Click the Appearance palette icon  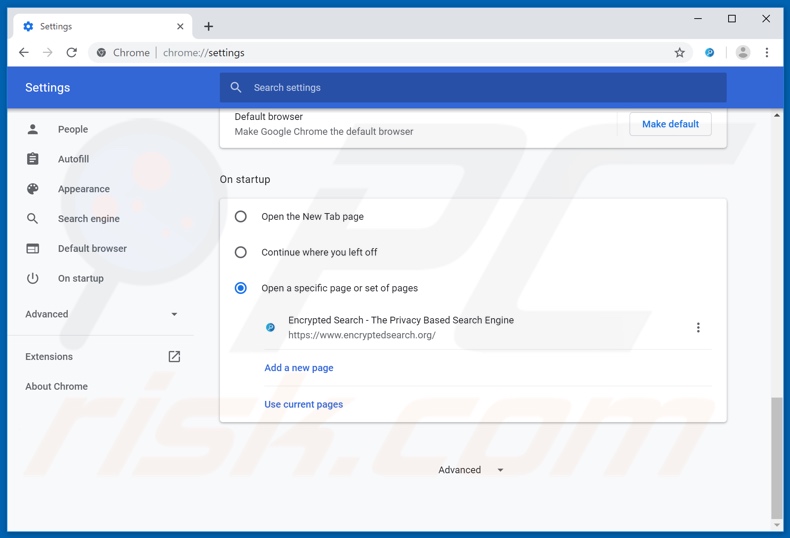33,189
